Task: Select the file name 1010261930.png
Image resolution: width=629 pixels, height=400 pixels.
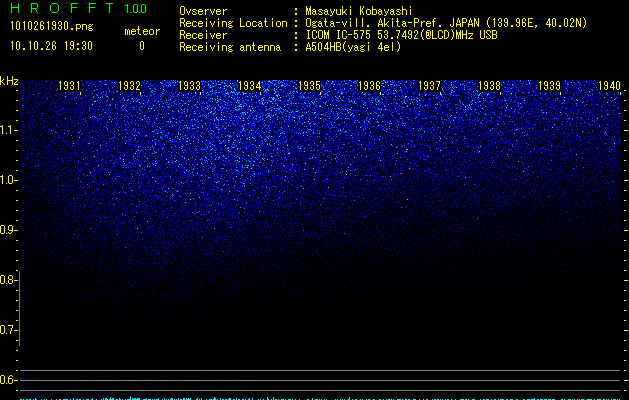Action: [x=52, y=26]
